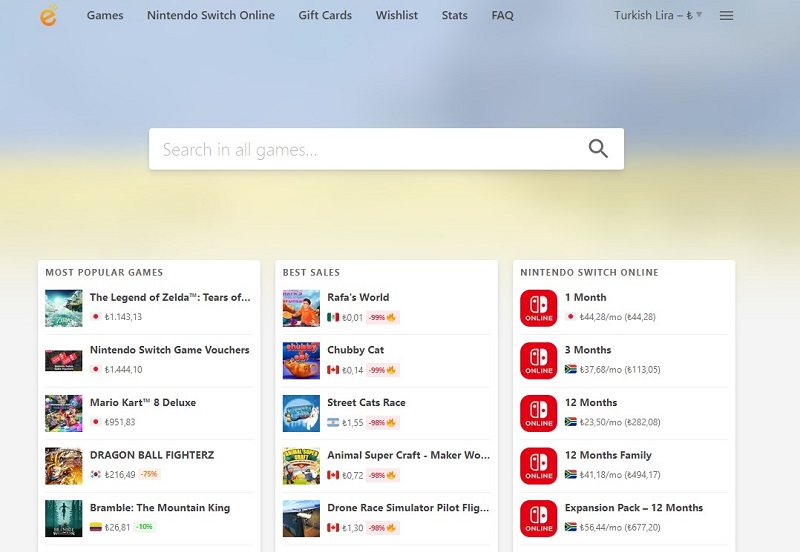Click the Japan flag next to ₺1.143,13

click(95, 317)
